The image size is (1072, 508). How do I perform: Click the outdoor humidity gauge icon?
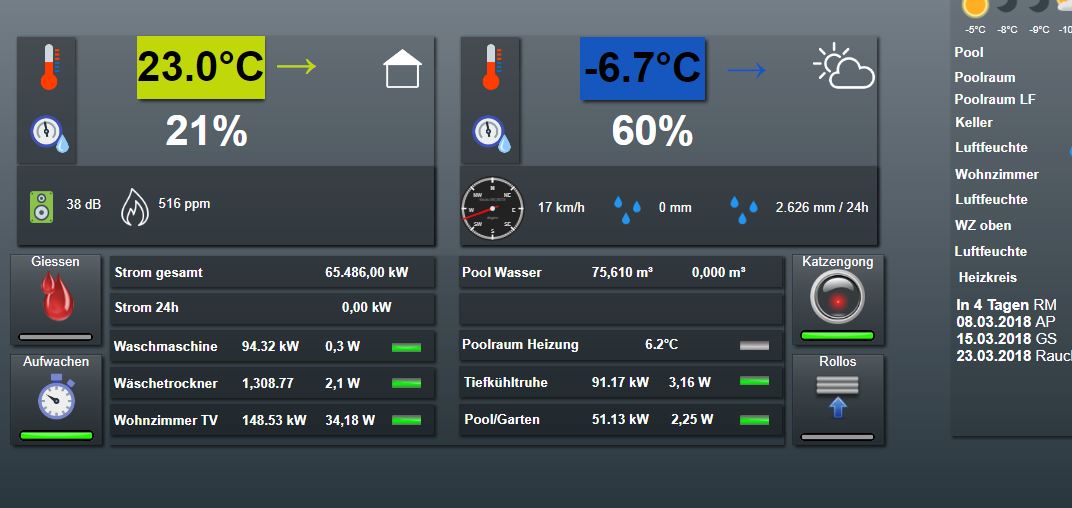[x=491, y=133]
